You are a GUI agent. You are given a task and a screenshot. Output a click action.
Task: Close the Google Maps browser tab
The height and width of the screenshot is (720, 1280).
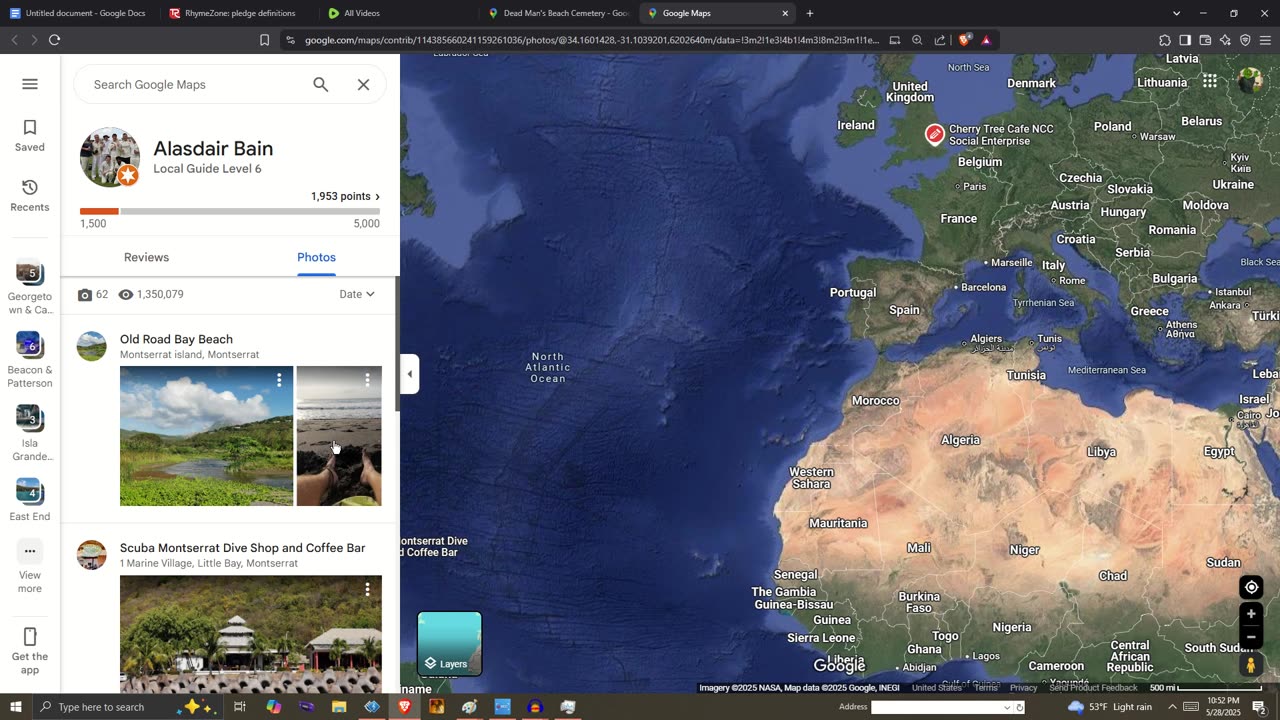(785, 13)
